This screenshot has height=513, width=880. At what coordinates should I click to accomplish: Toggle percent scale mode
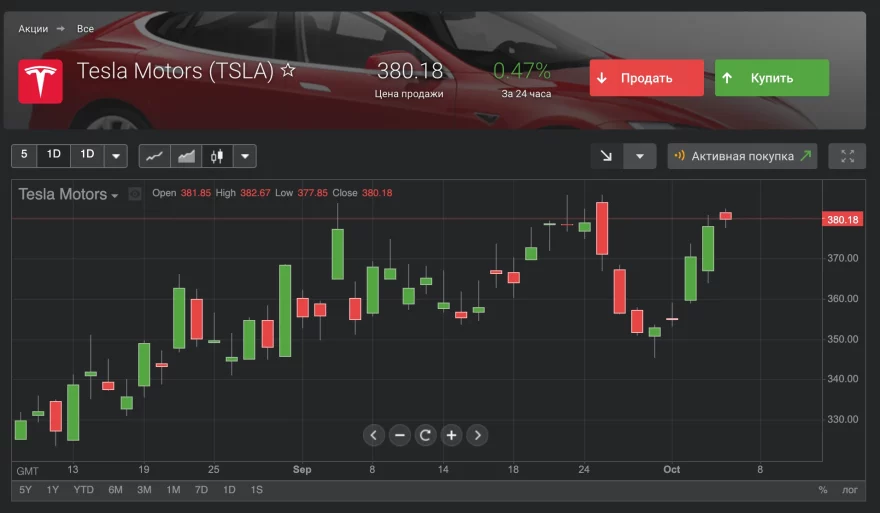click(823, 490)
